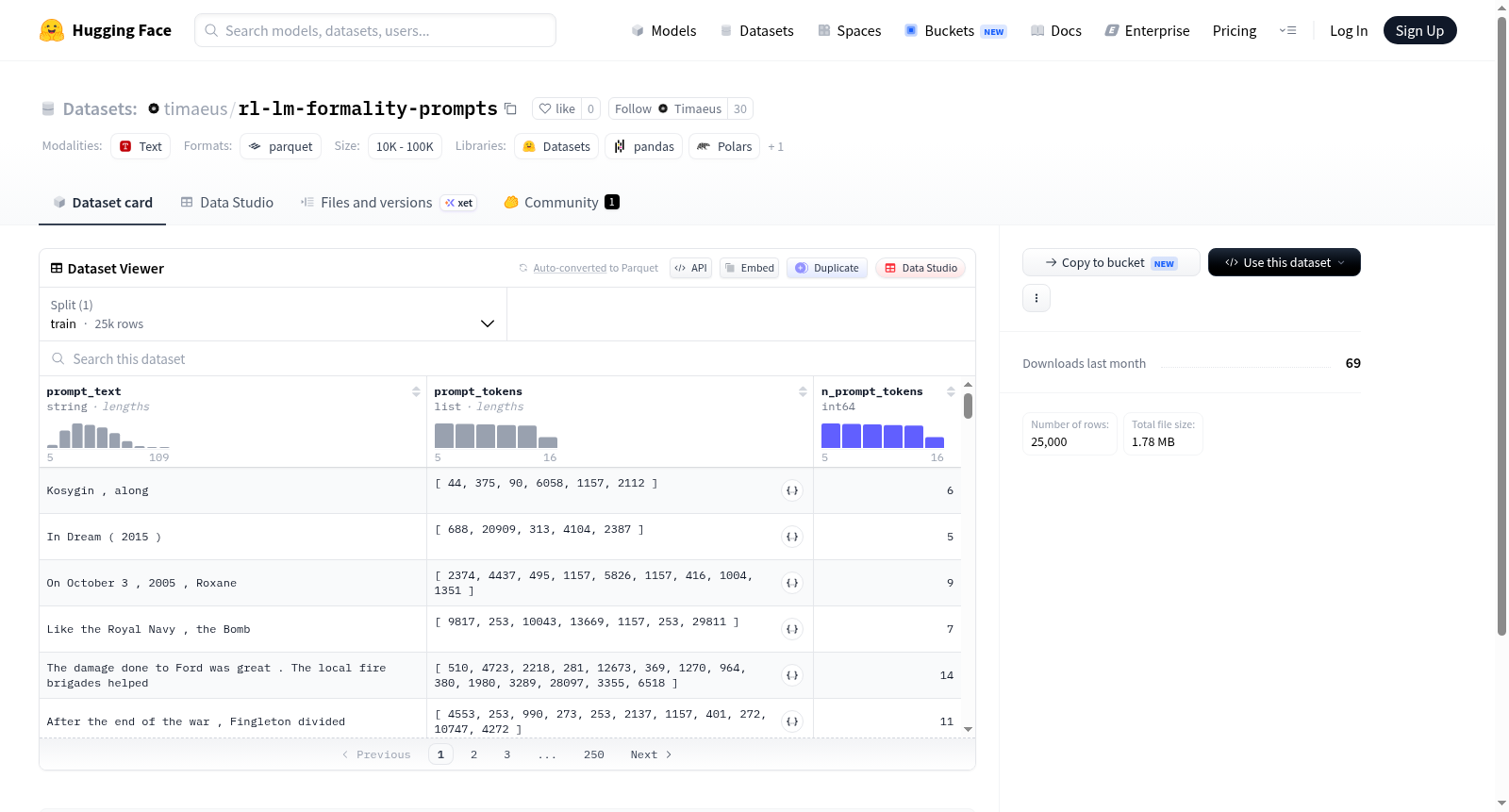Expand JSON for Like the Royal Navy row
The image size is (1509, 812).
pos(792,629)
